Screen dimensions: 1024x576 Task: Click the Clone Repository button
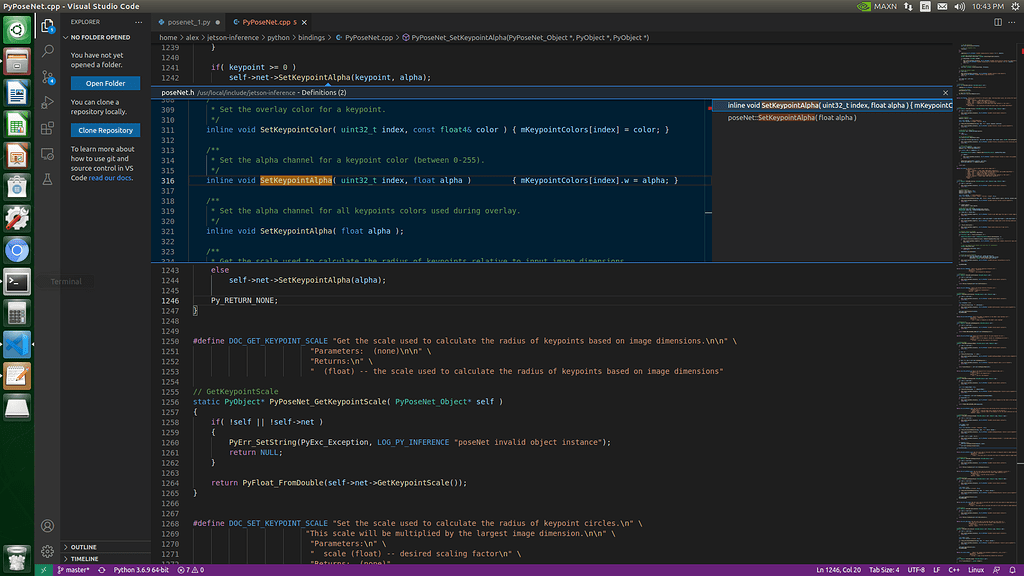click(105, 130)
